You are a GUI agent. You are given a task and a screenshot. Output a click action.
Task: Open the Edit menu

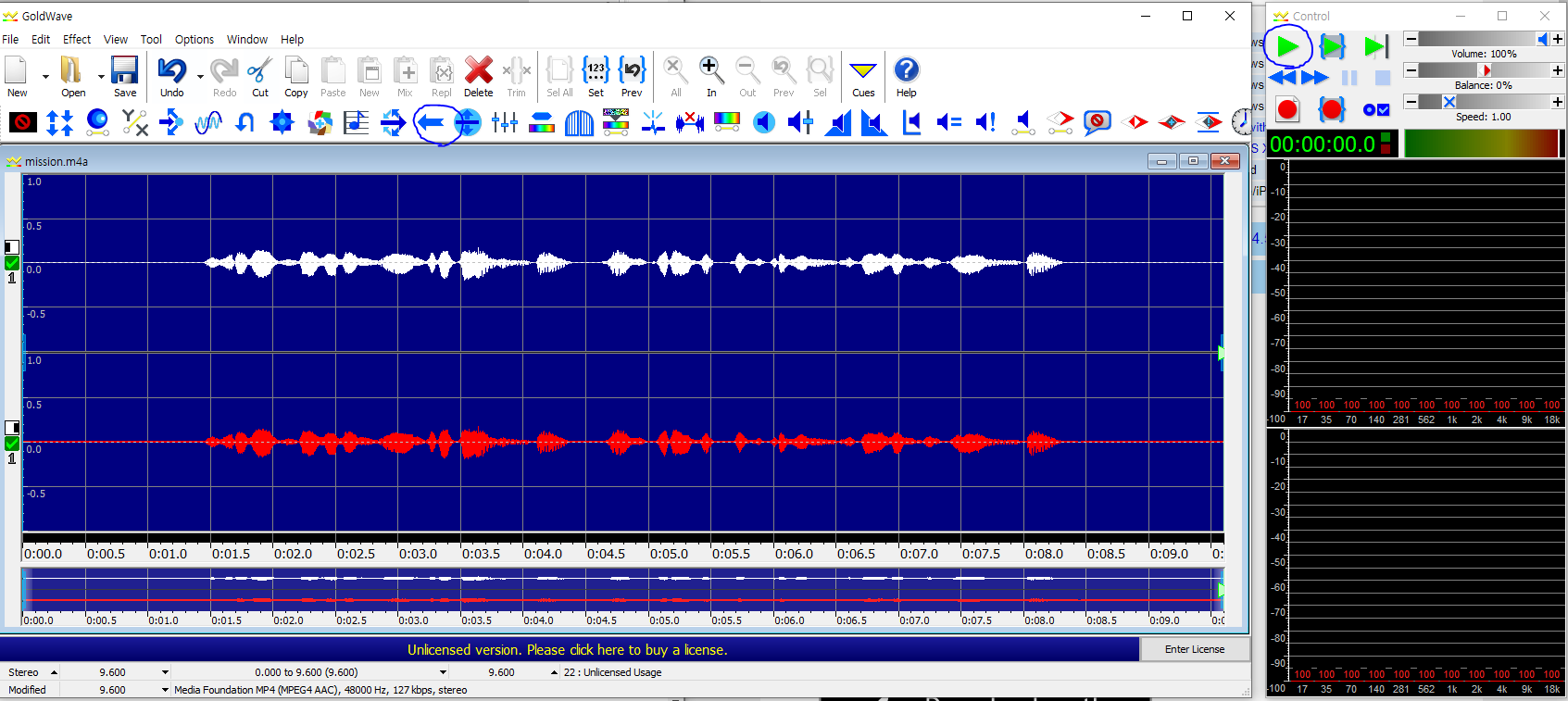(41, 39)
